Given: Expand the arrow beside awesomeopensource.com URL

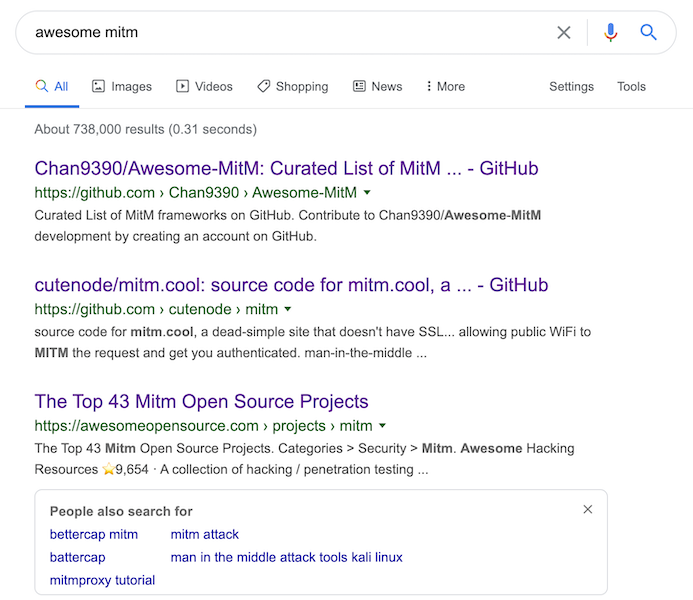Looking at the screenshot, I should click(x=382, y=426).
